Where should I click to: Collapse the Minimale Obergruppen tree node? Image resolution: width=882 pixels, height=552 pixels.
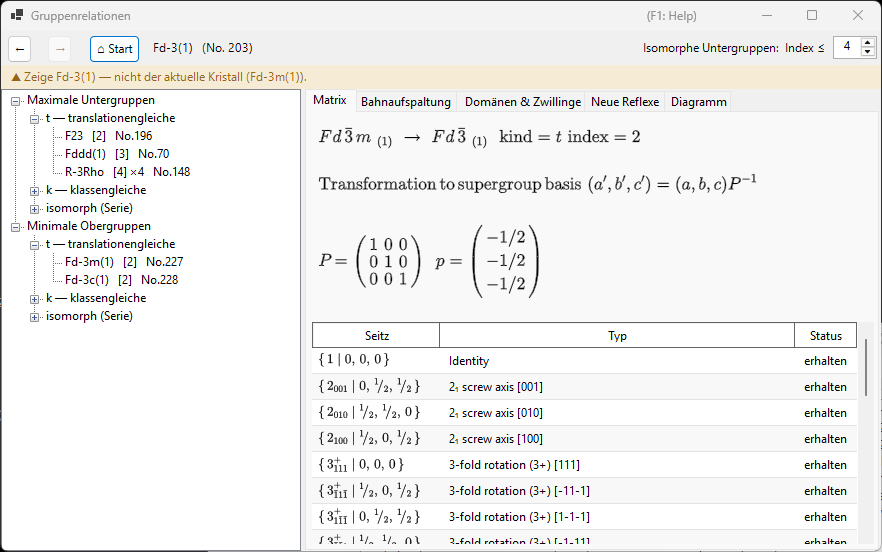16,227
